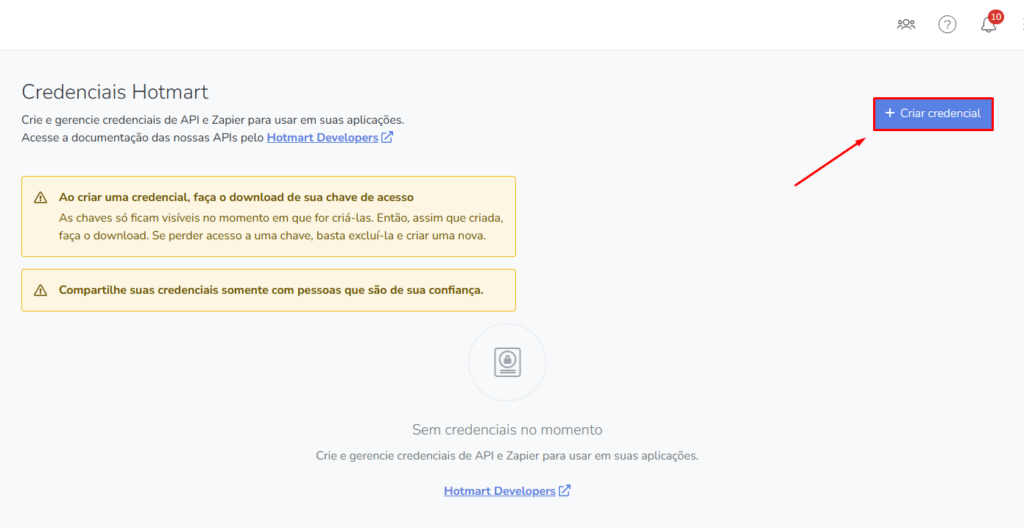The height and width of the screenshot is (528, 1024).
Task: Click the access key download warning heading
Action: pyautogui.click(x=236, y=197)
